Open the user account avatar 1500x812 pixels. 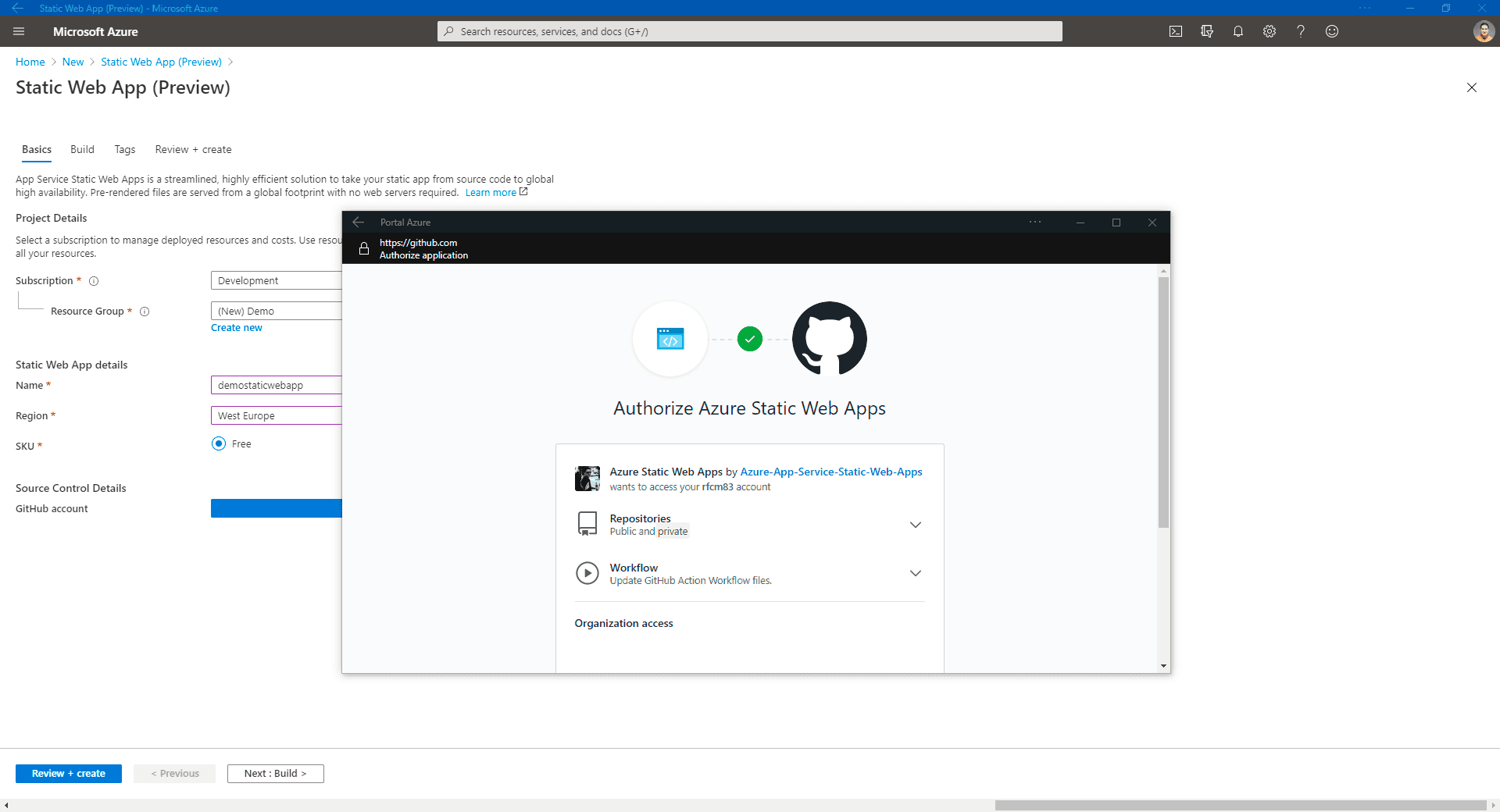tap(1484, 31)
